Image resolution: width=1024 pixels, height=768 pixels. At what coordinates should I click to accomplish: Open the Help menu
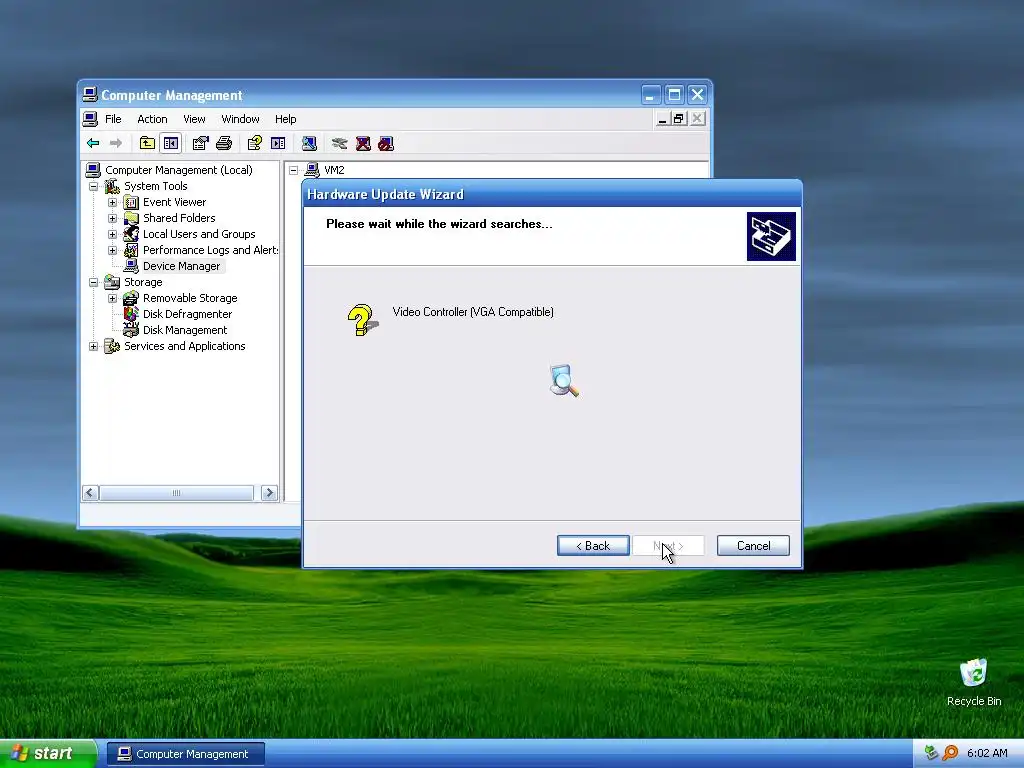pyautogui.click(x=285, y=119)
